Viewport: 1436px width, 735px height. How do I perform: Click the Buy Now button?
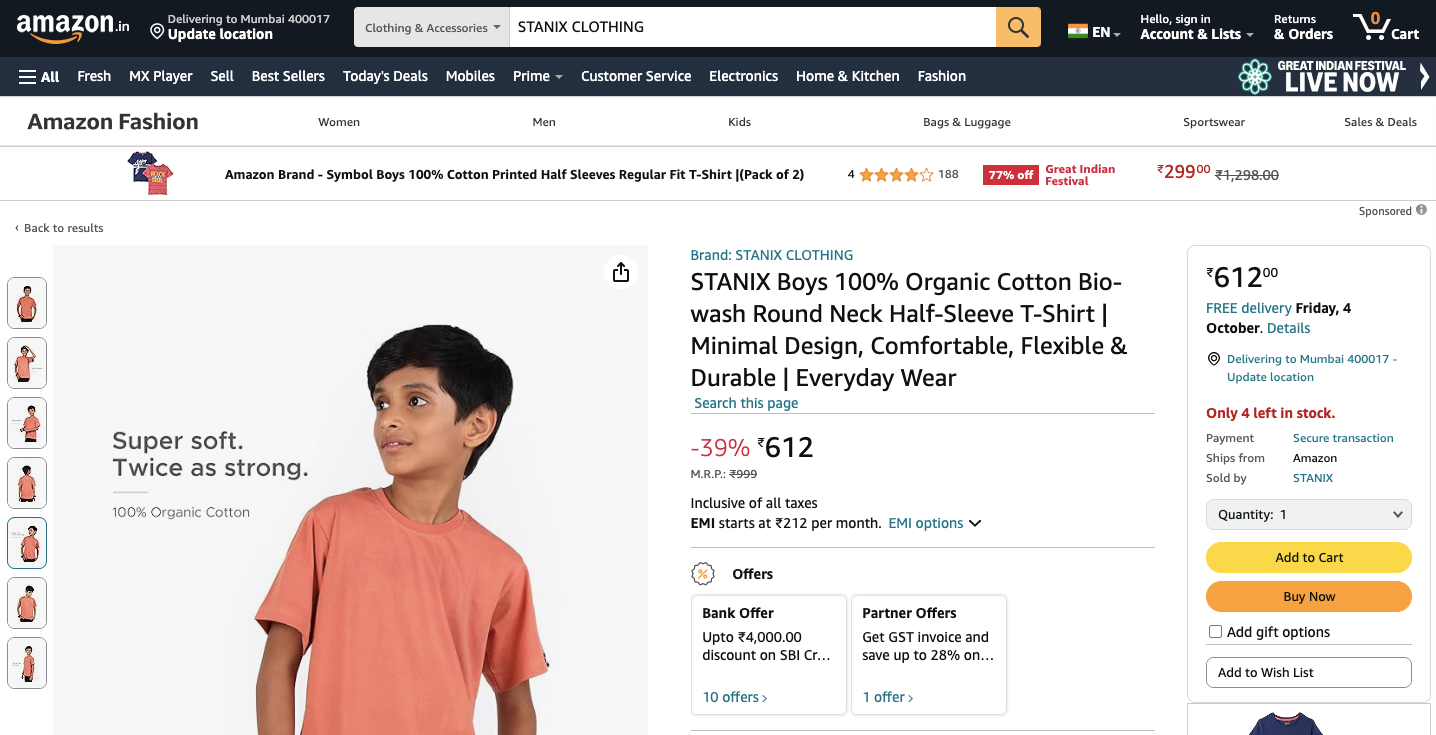click(1308, 597)
